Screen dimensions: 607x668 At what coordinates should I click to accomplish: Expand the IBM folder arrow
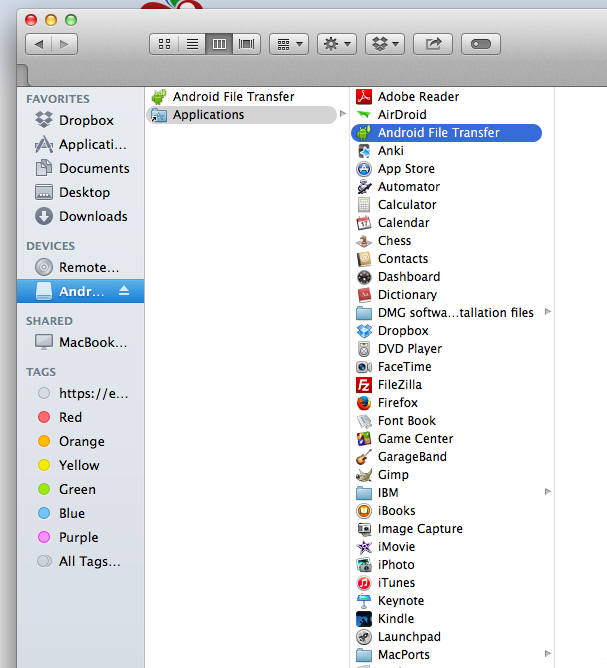pyautogui.click(x=548, y=492)
